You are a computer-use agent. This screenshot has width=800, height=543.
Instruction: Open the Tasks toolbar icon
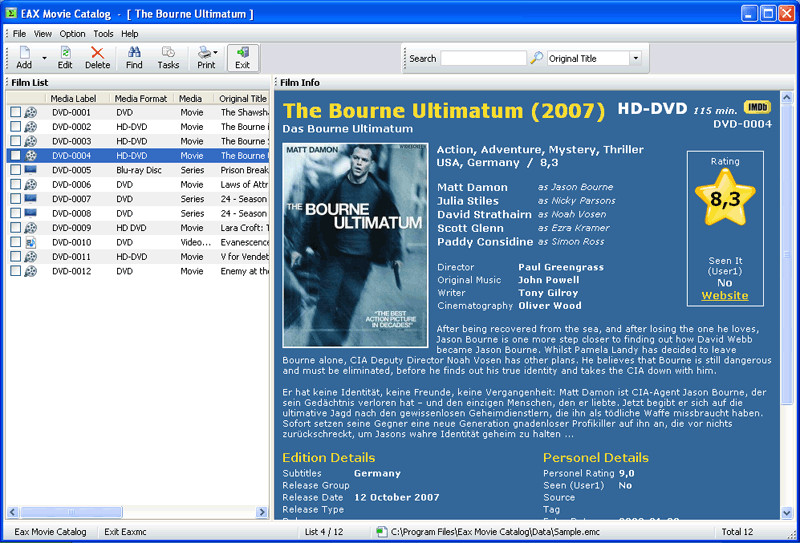tap(168, 58)
